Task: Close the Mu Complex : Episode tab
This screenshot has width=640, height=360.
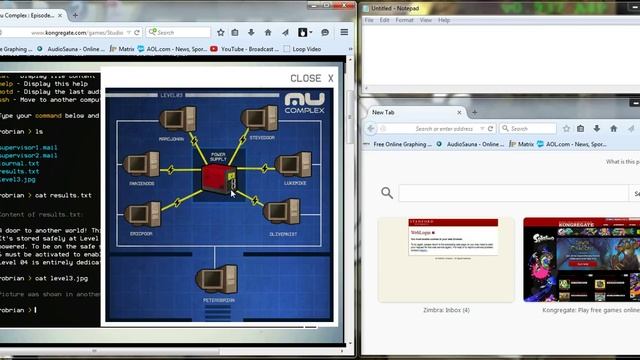Action: click(60, 16)
